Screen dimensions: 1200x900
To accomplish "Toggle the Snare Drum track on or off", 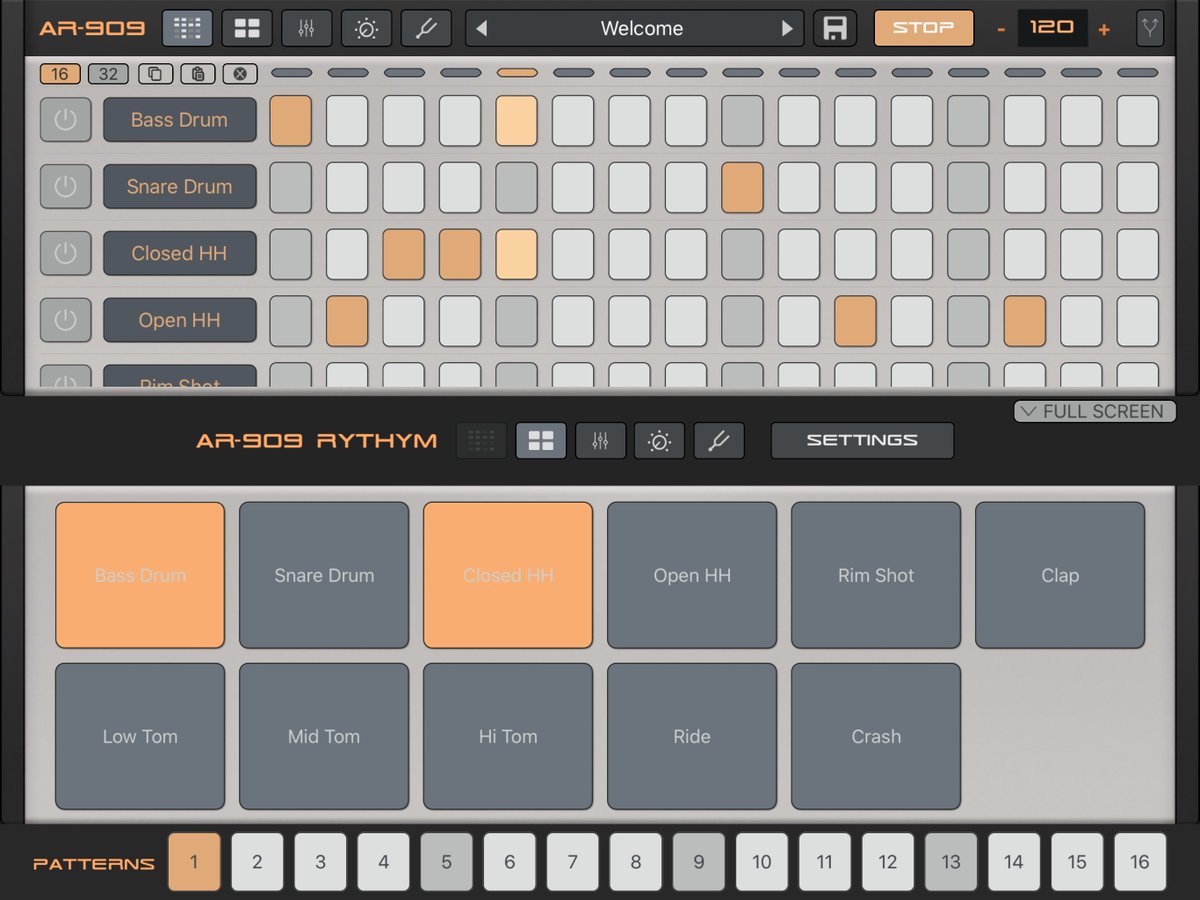I will (x=65, y=186).
